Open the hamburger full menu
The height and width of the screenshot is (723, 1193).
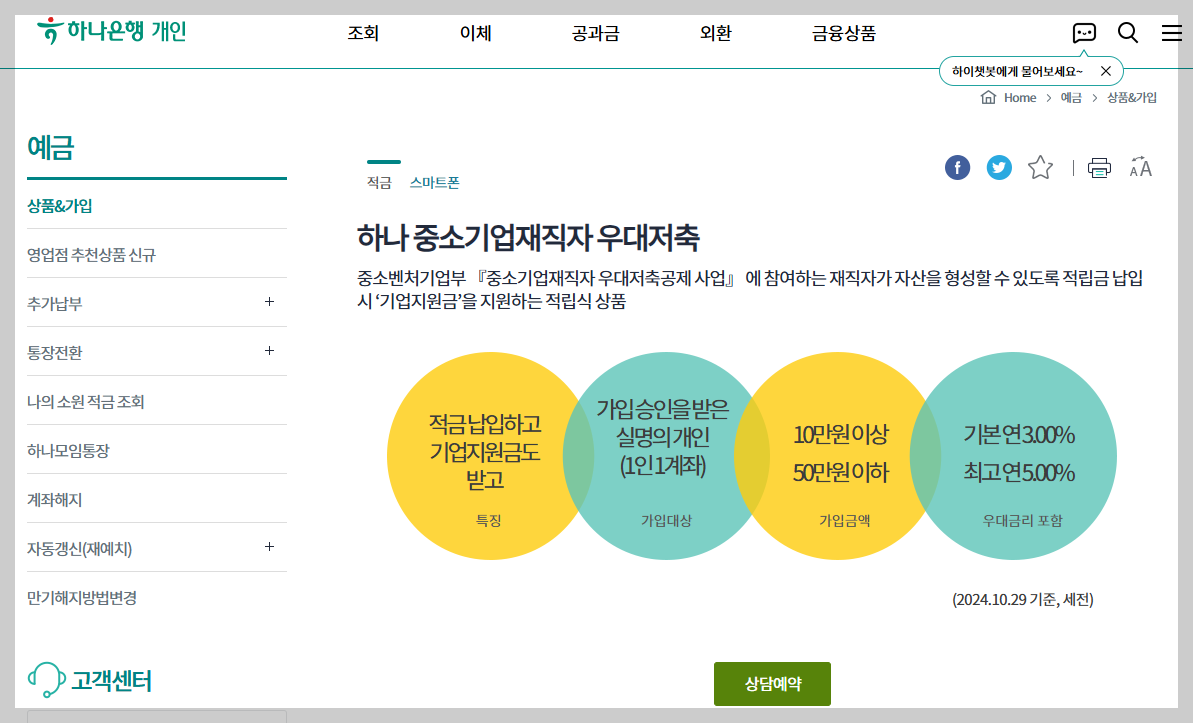coord(1172,33)
